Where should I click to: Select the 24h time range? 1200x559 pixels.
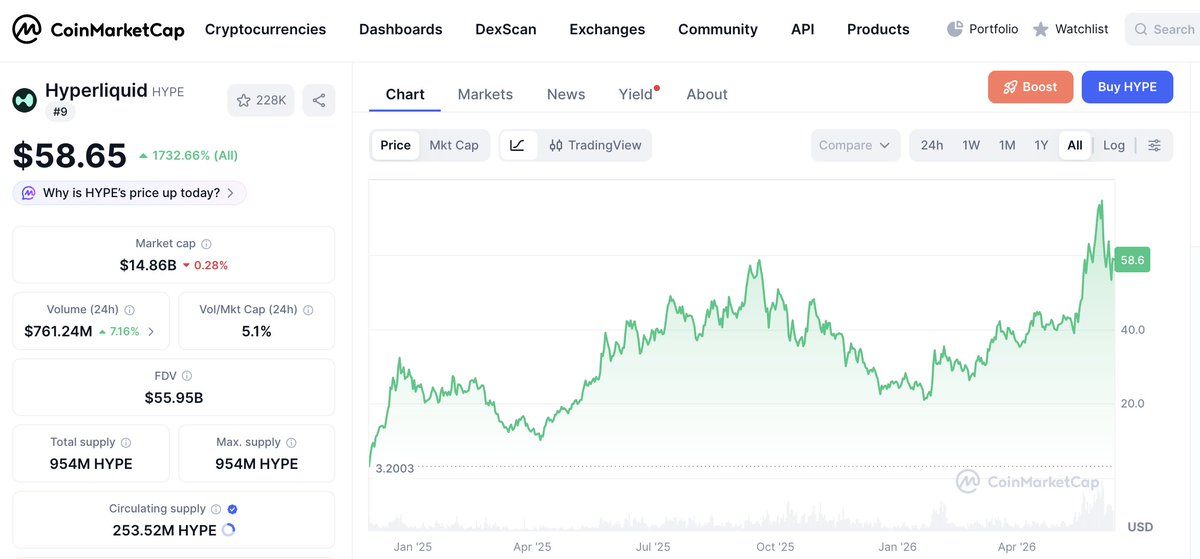point(932,145)
